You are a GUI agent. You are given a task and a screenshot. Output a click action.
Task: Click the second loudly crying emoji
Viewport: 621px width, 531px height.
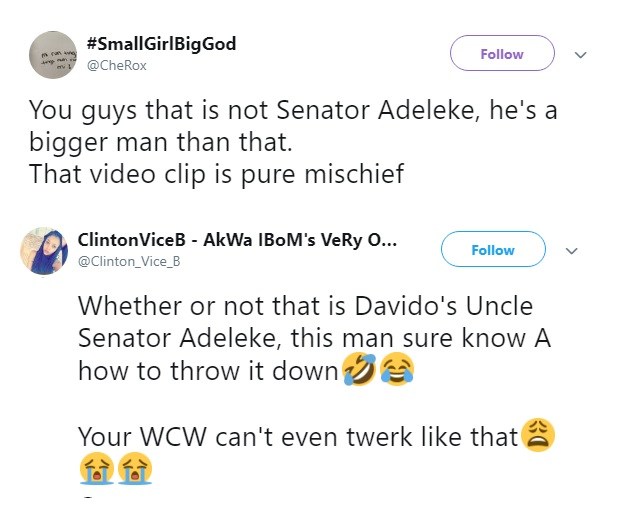[135, 469]
